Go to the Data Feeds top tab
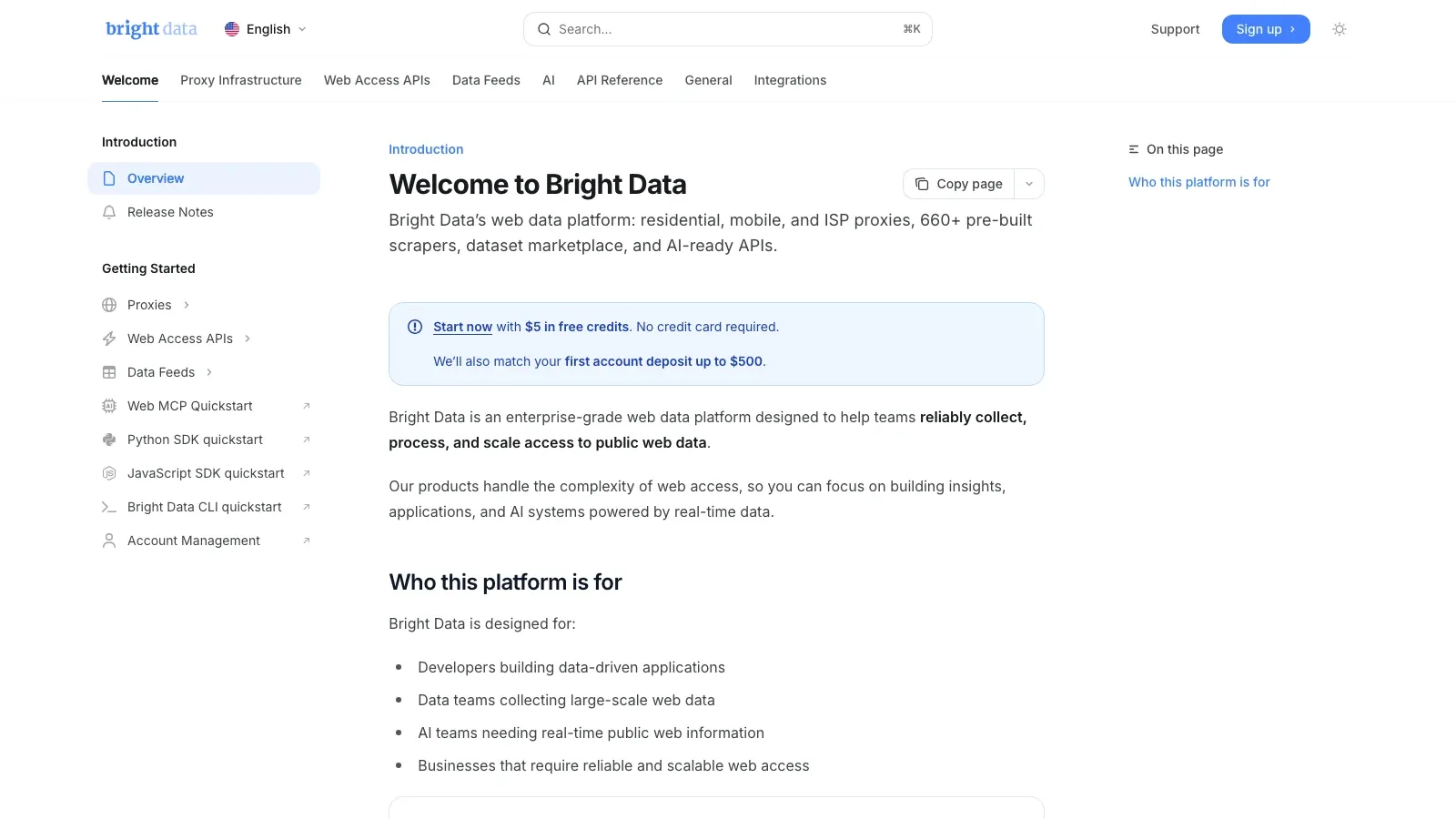This screenshot has height=819, width=1456. pos(486,80)
